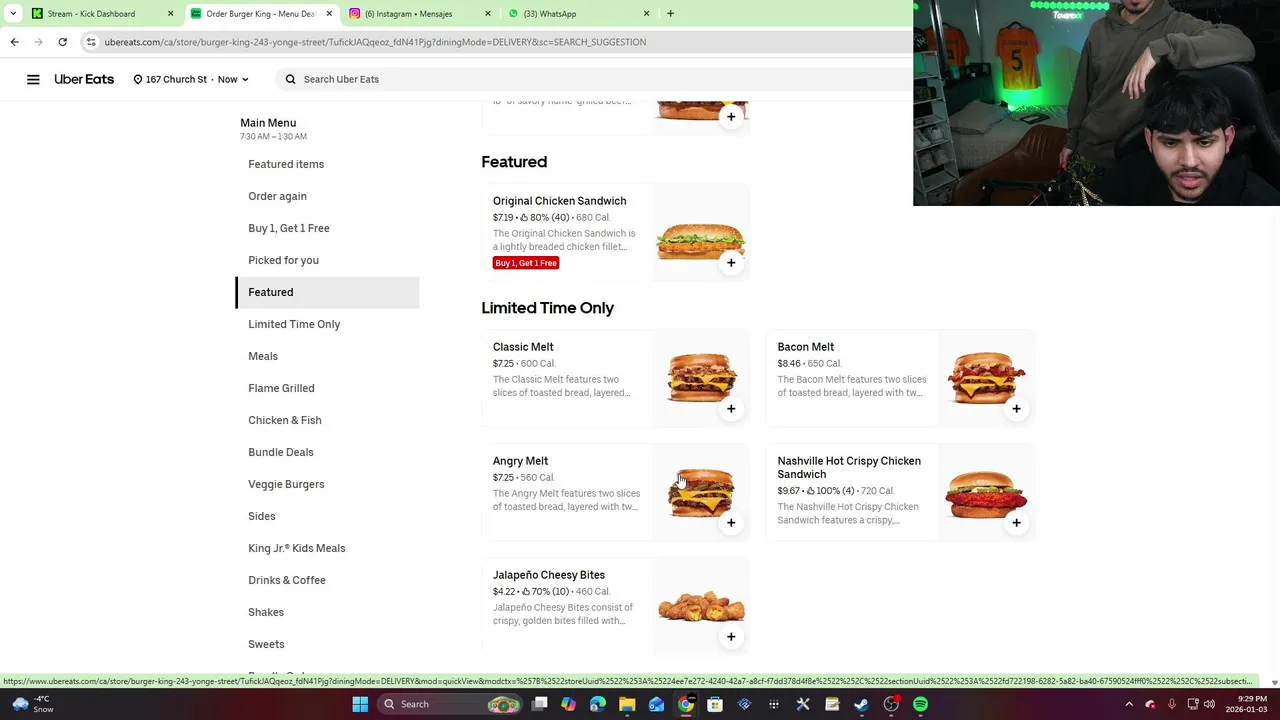The width and height of the screenshot is (1280, 720).
Task: Reload the current page
Action: coord(62,42)
